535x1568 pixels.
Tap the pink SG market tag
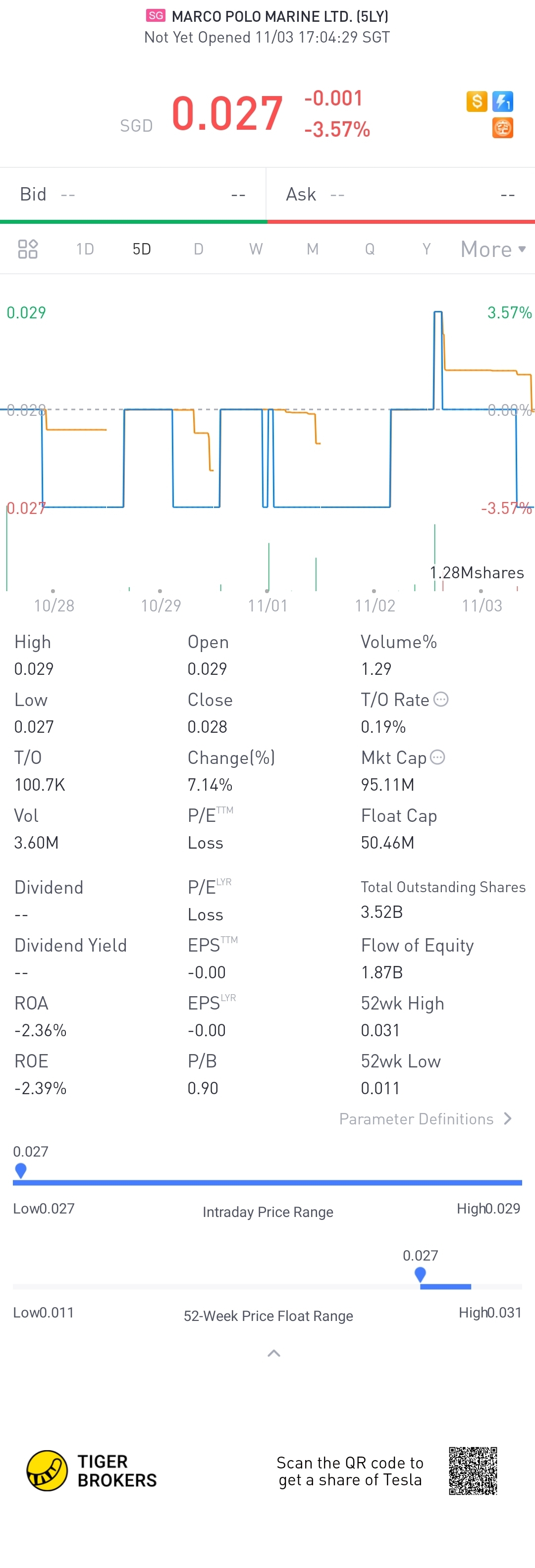tap(156, 16)
